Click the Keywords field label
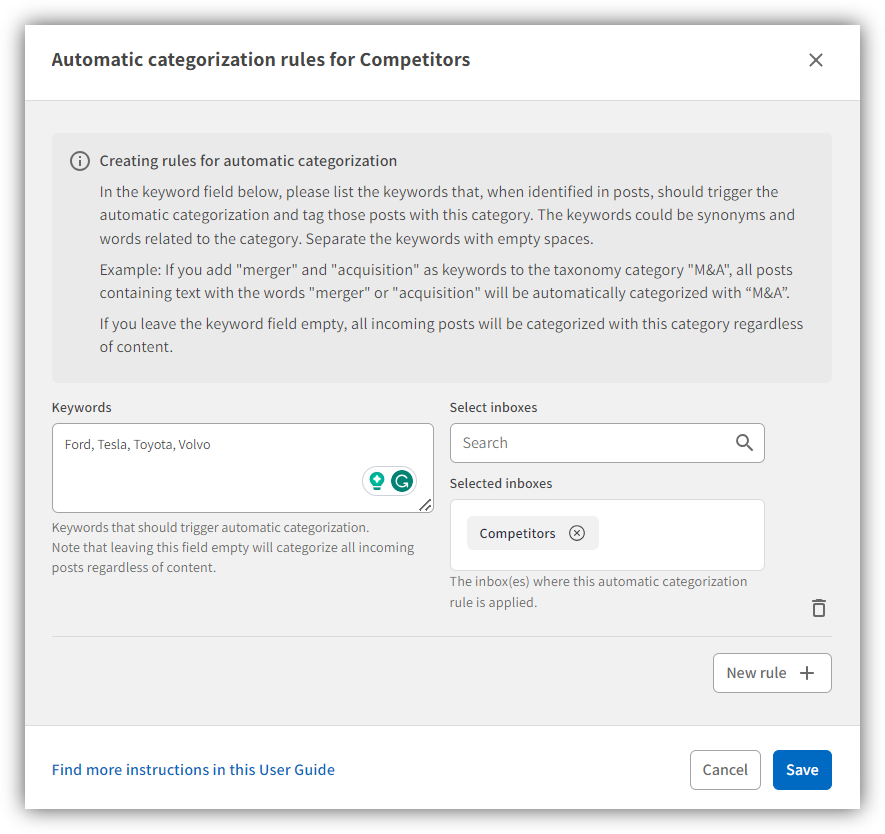 [82, 407]
